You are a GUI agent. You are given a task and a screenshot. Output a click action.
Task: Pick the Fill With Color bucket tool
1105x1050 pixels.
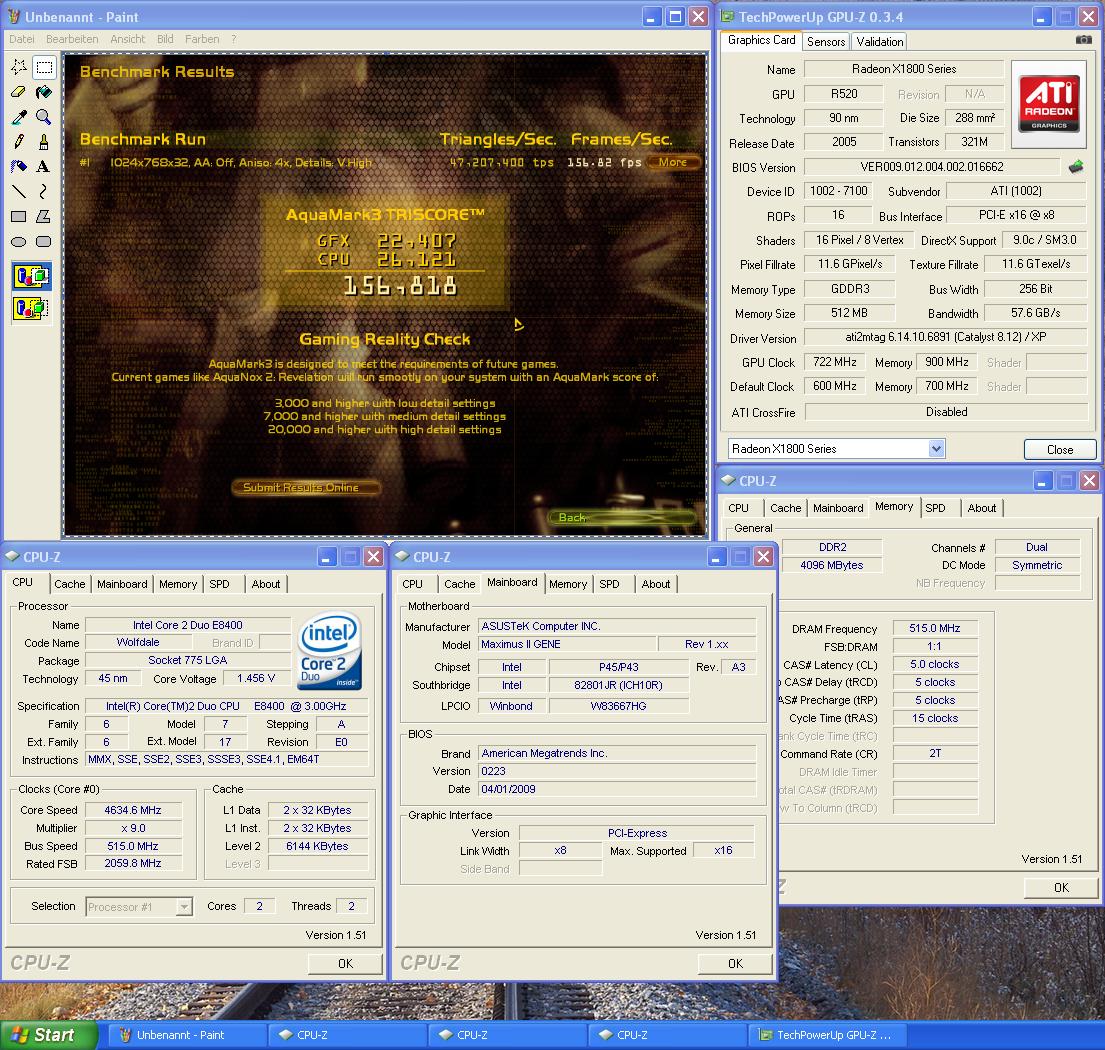pos(44,92)
